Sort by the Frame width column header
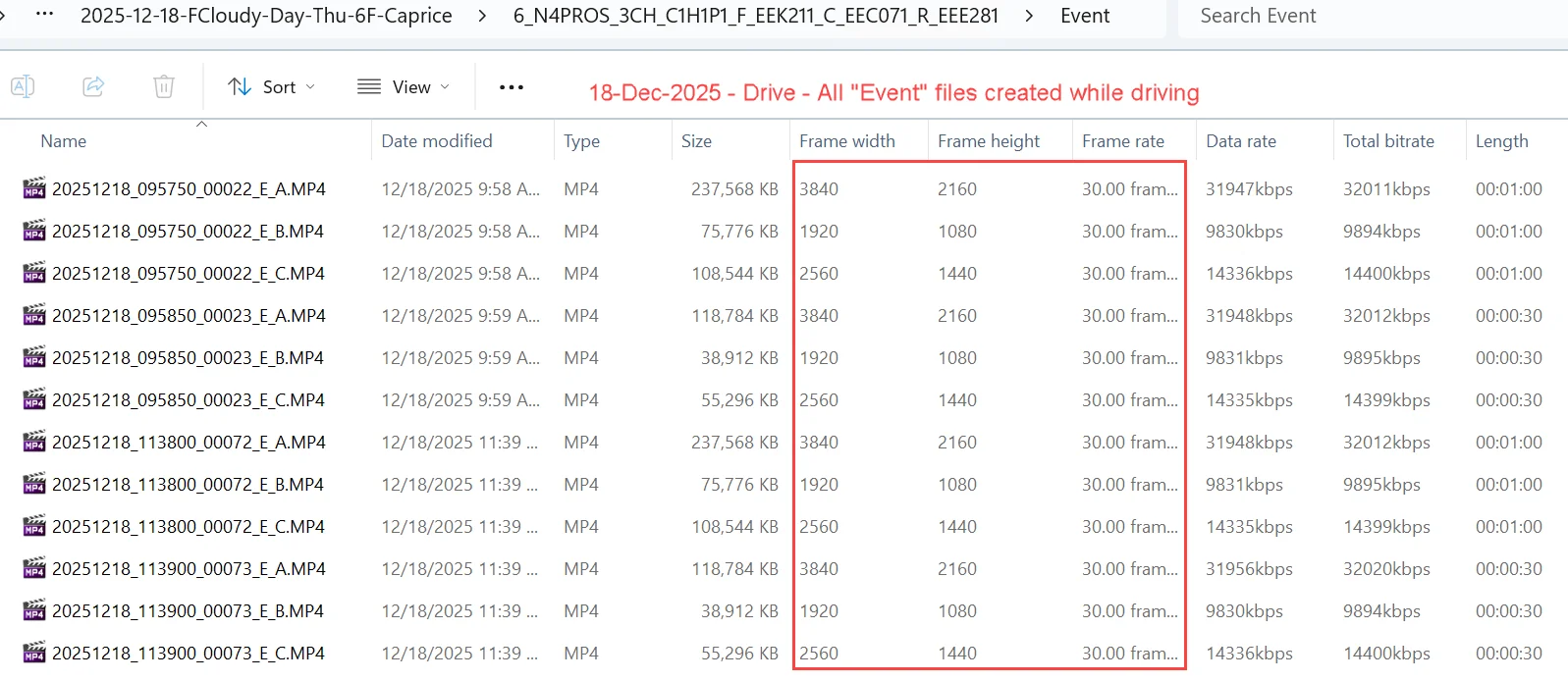The image size is (1568, 682). [847, 141]
